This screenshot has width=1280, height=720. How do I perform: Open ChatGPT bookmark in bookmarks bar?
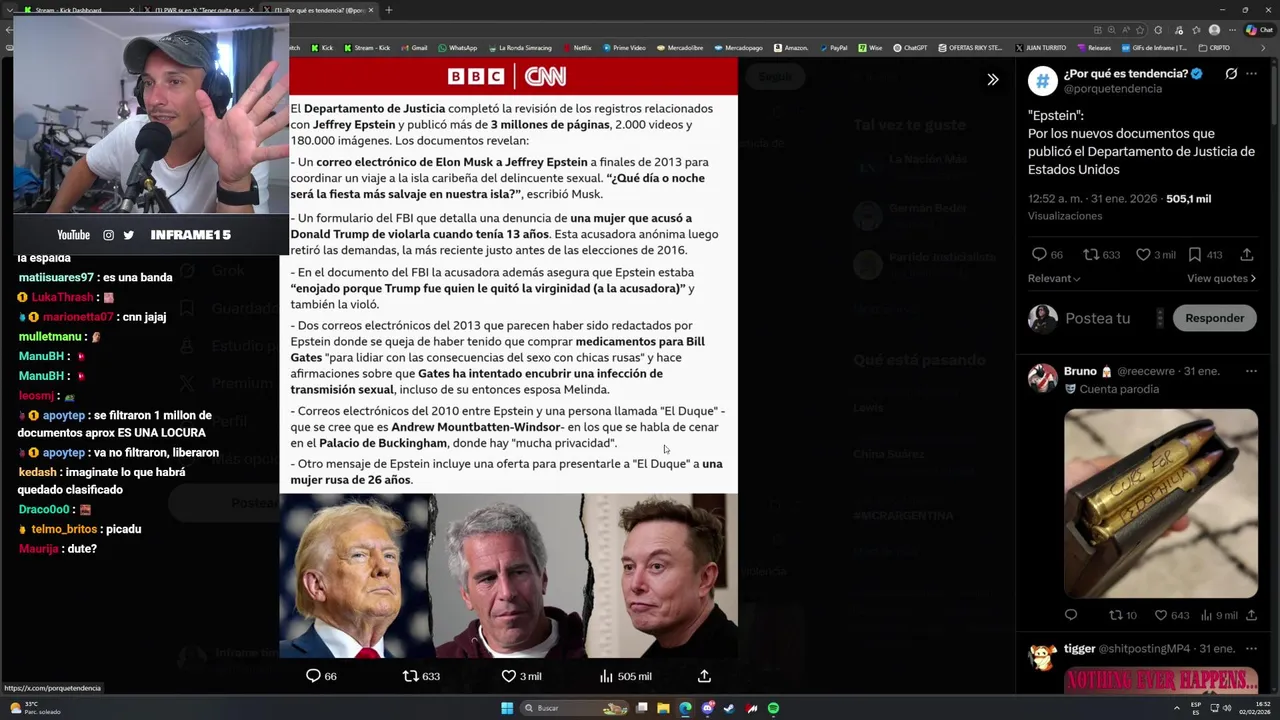point(910,48)
